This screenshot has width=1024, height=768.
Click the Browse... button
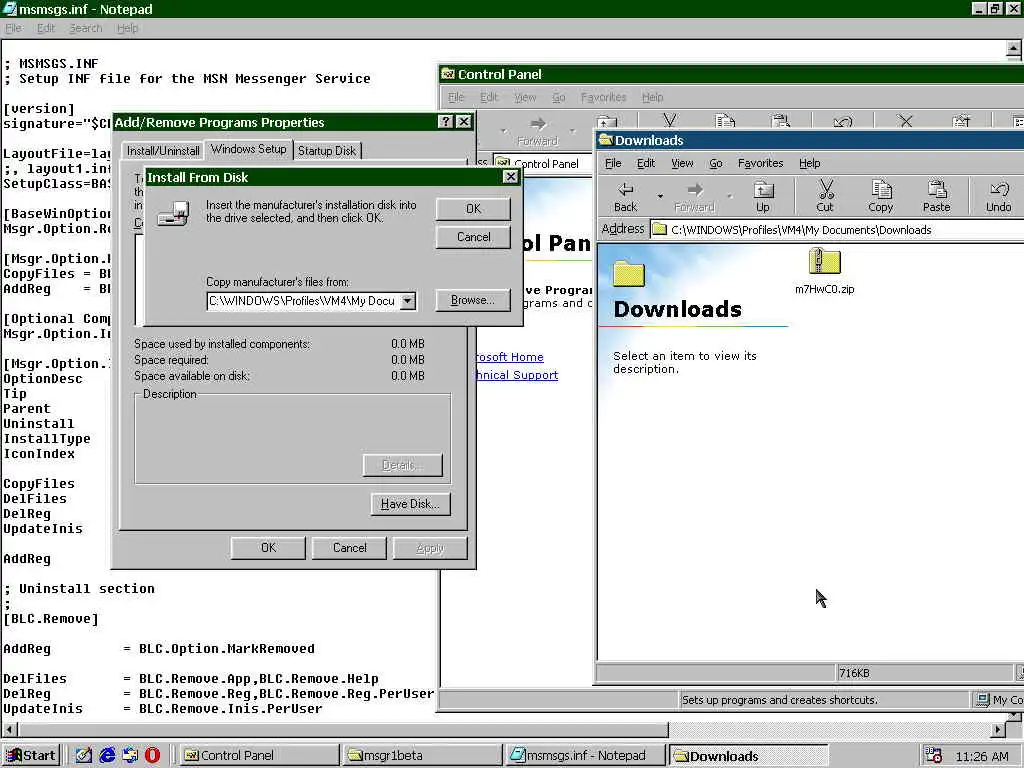click(x=473, y=300)
